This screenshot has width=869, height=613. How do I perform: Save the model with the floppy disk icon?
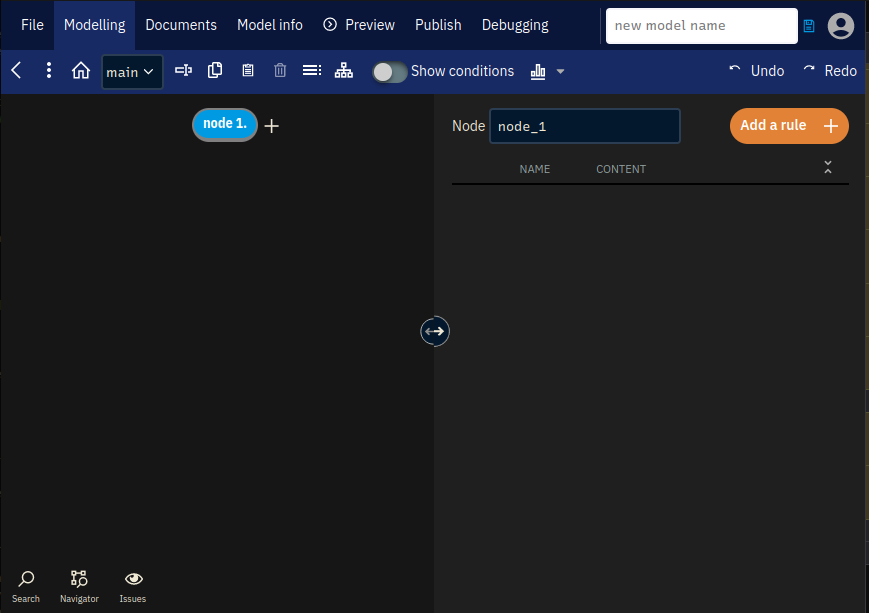[x=809, y=25]
